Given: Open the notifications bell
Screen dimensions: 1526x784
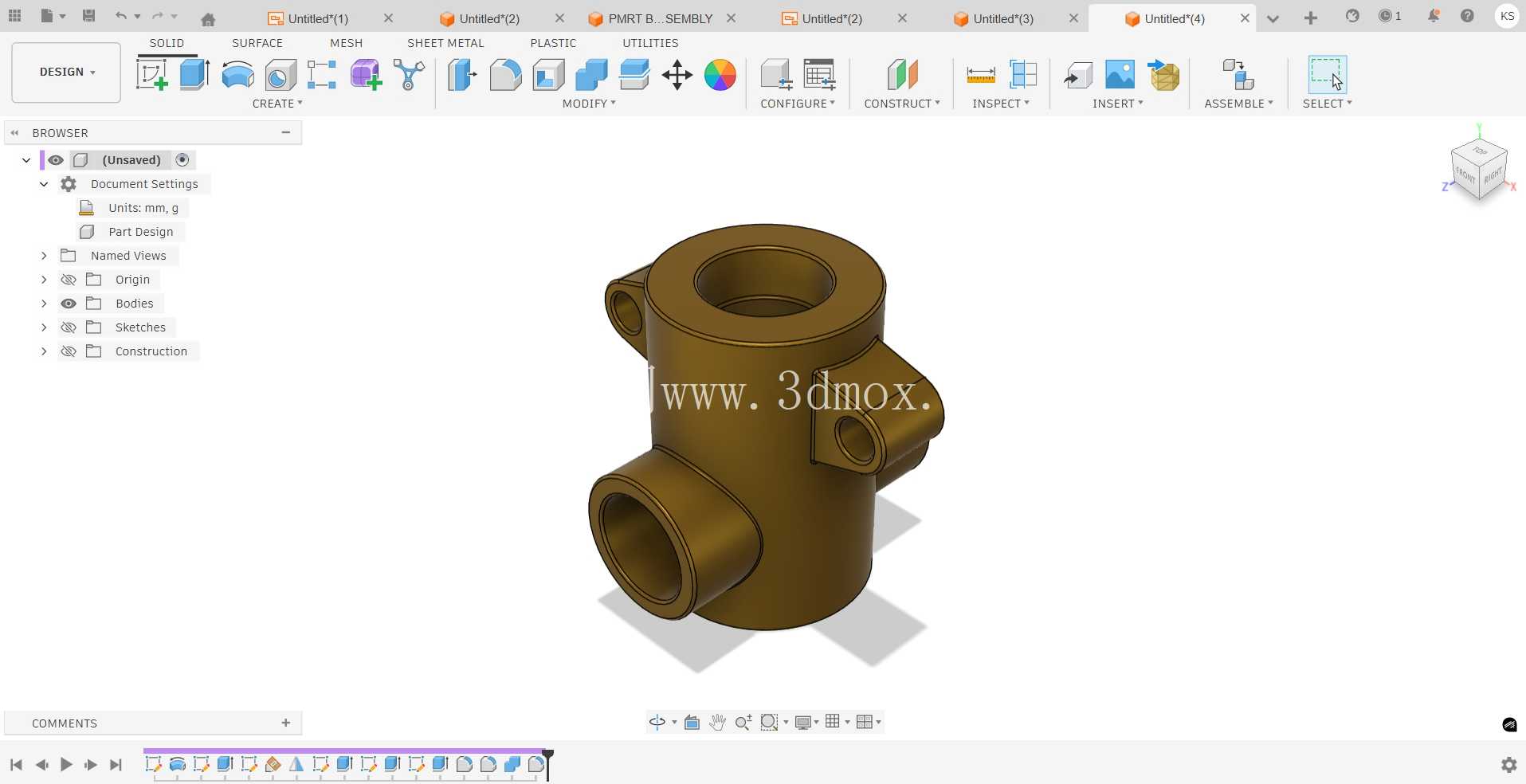Looking at the screenshot, I should [x=1433, y=16].
